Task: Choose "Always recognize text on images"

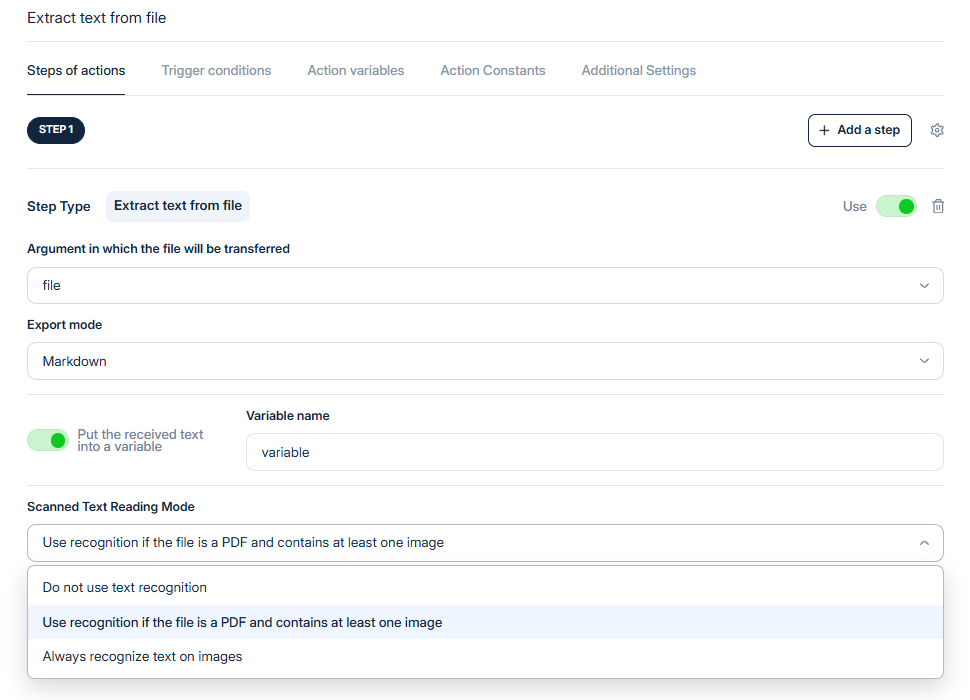Action: click(x=142, y=657)
